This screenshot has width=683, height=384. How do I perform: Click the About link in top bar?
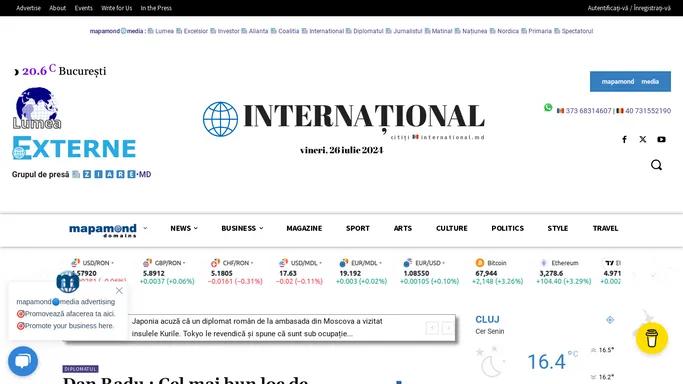[x=57, y=8]
